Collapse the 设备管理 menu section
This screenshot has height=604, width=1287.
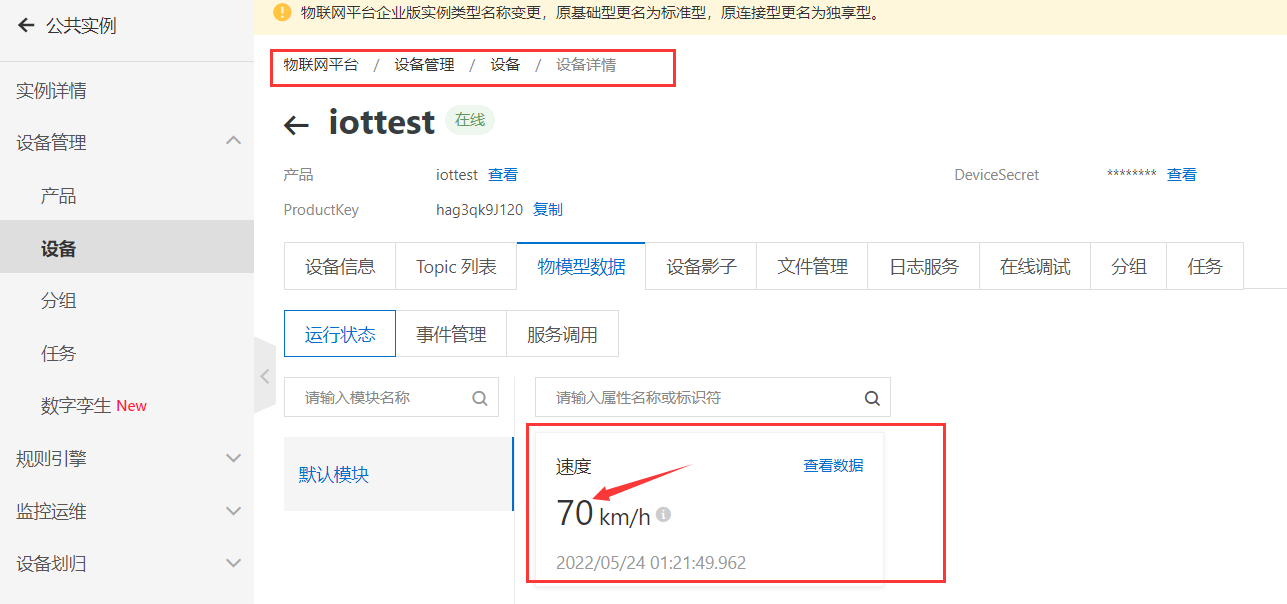click(233, 142)
